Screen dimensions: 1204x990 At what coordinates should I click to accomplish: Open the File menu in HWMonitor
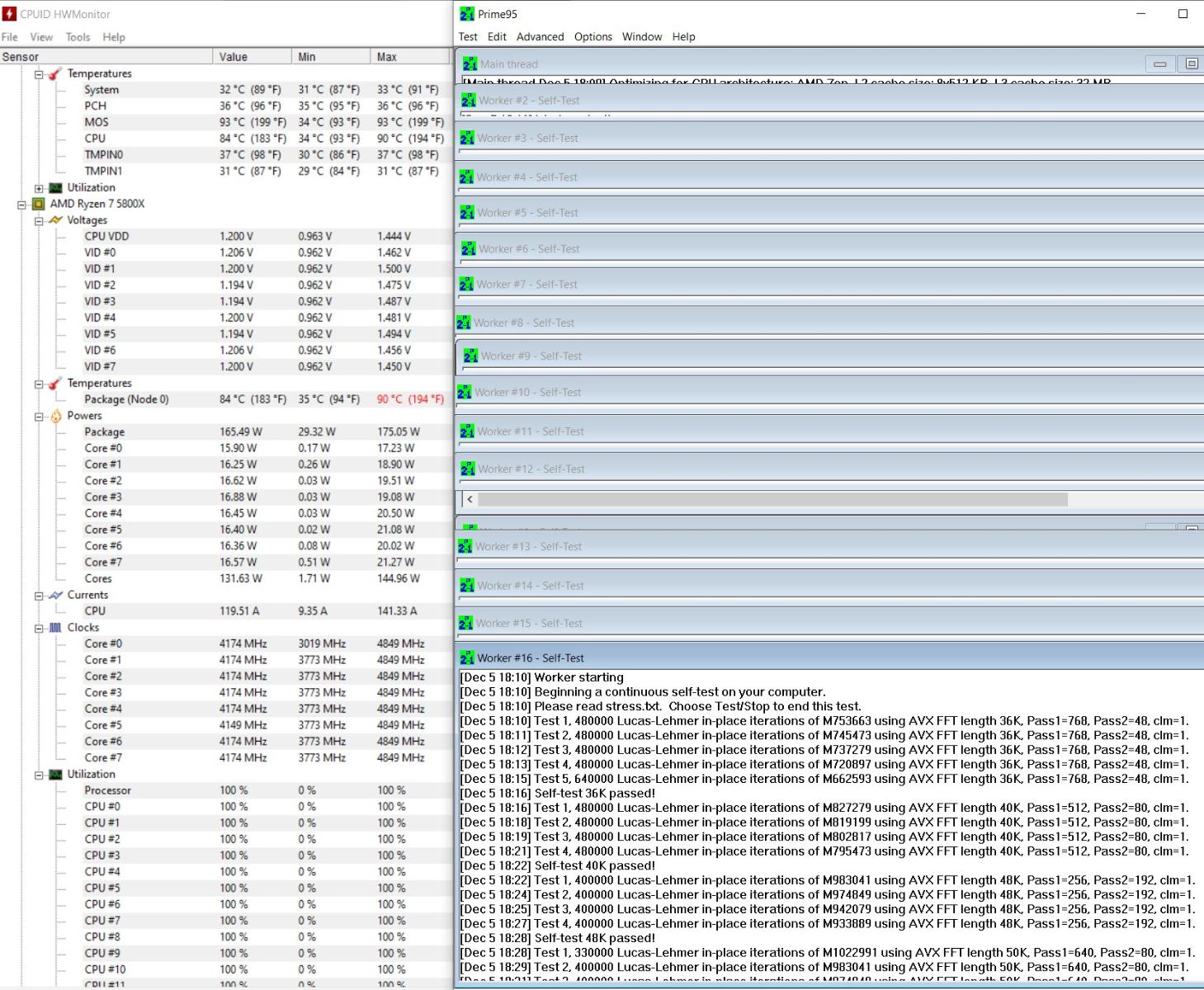click(10, 37)
